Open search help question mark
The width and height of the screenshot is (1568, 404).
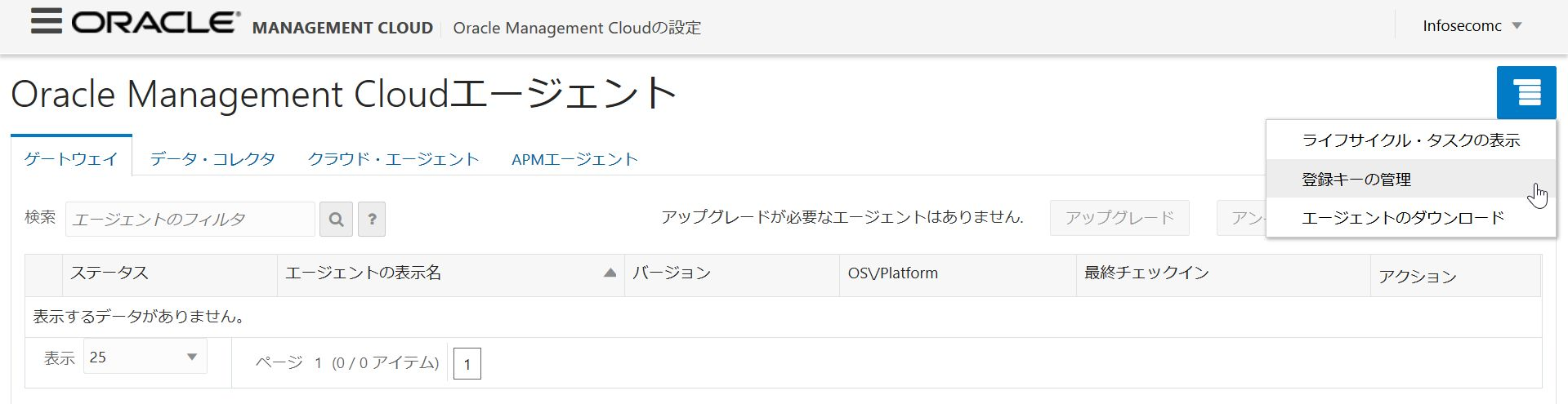[x=372, y=219]
